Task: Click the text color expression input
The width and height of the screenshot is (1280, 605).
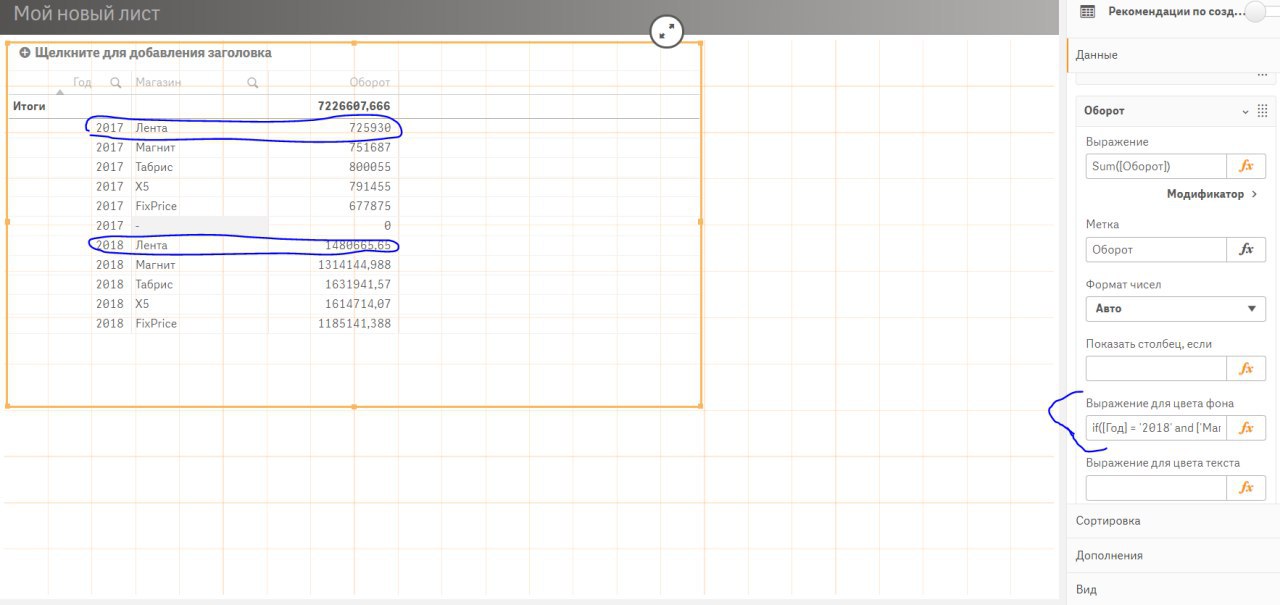Action: pyautogui.click(x=1156, y=488)
